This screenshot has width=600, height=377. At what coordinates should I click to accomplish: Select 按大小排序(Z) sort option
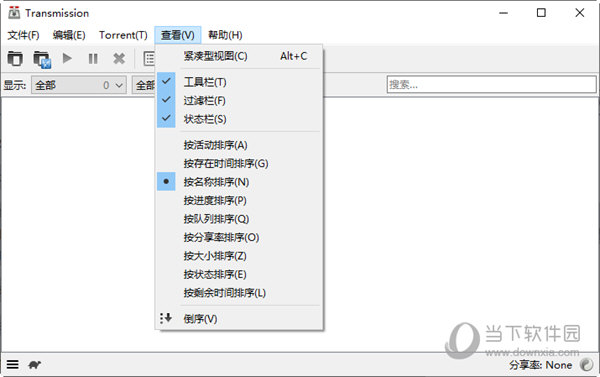coord(240,256)
